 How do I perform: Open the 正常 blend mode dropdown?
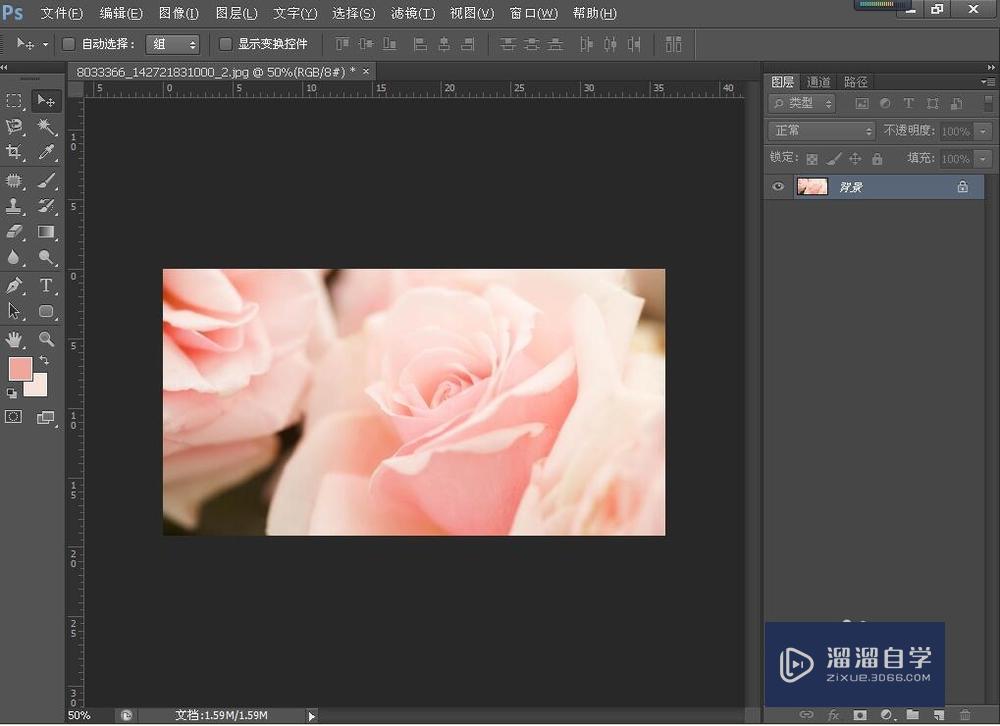[821, 131]
